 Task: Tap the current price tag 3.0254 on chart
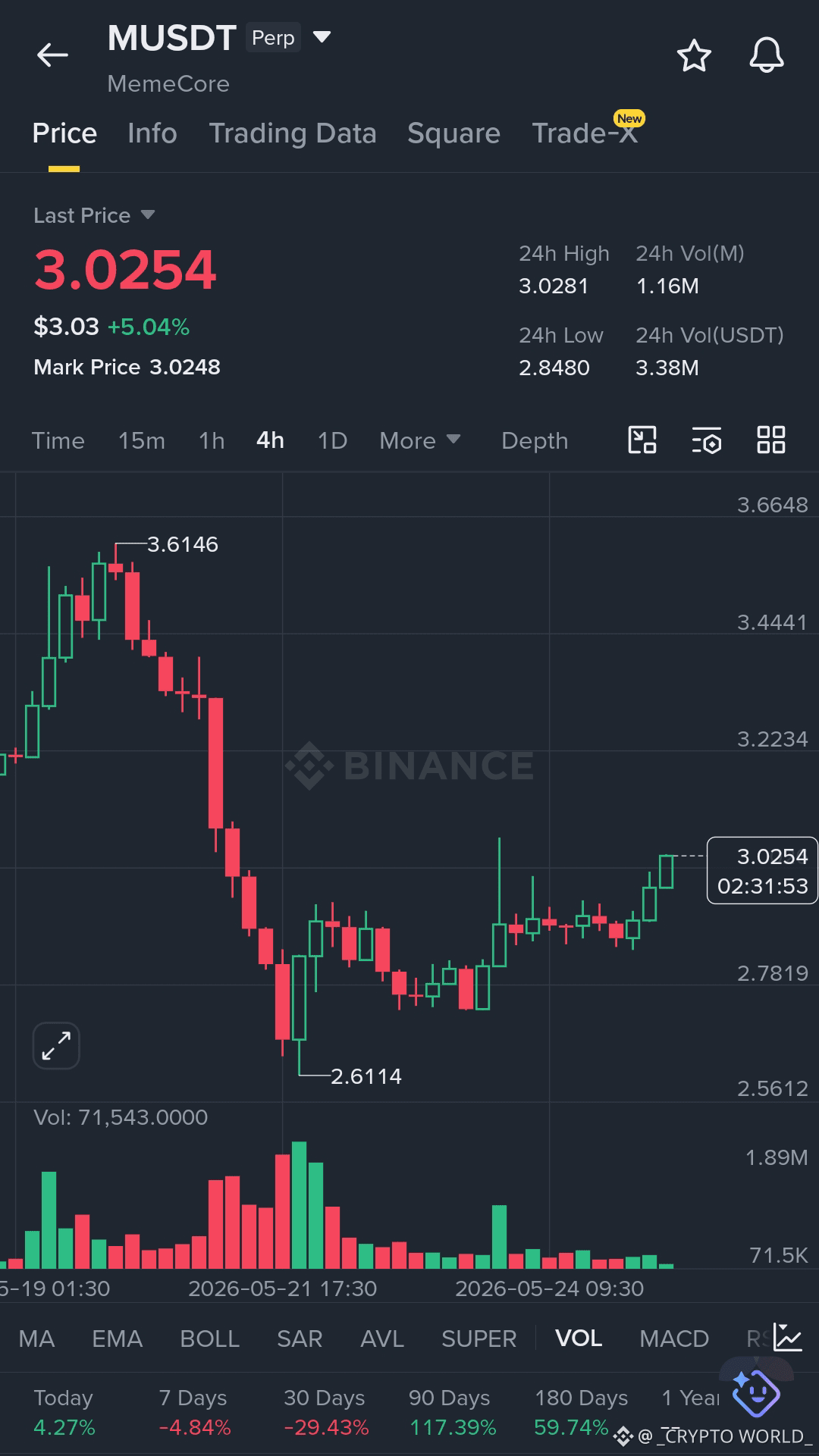tap(762, 870)
